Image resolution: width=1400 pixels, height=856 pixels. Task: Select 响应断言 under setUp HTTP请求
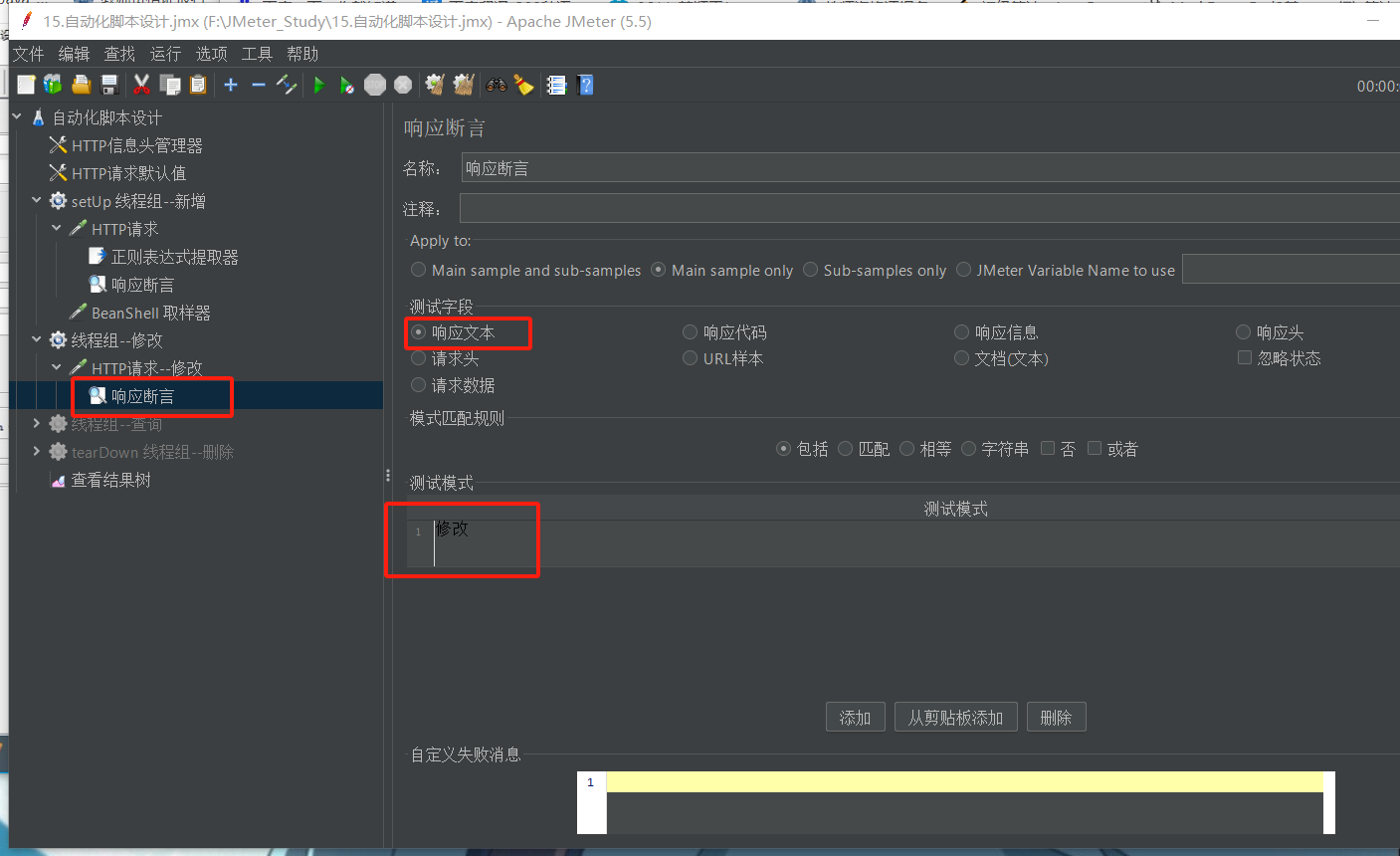[142, 285]
